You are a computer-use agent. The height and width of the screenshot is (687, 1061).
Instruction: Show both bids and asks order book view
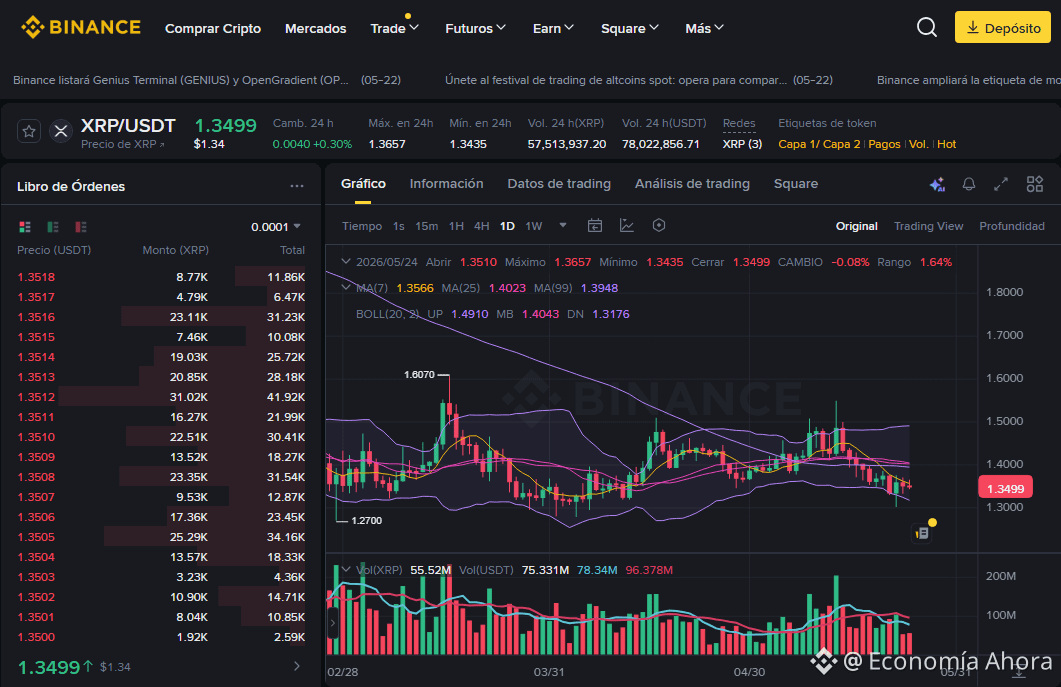(x=25, y=227)
